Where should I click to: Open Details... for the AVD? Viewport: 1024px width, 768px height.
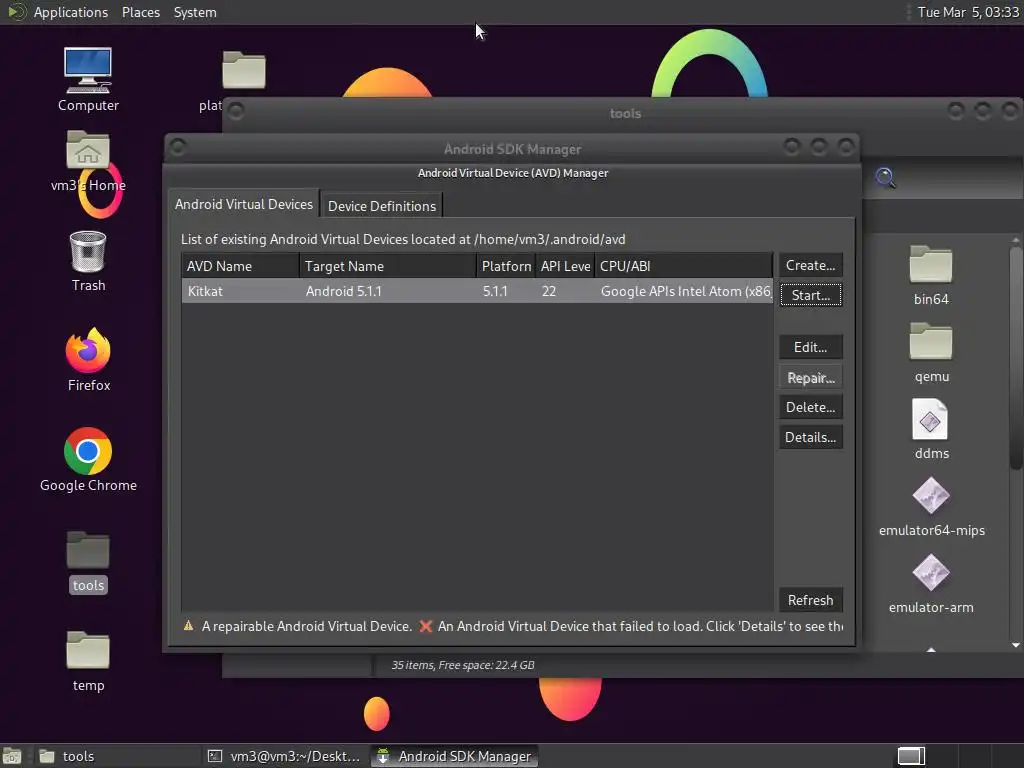(810, 438)
